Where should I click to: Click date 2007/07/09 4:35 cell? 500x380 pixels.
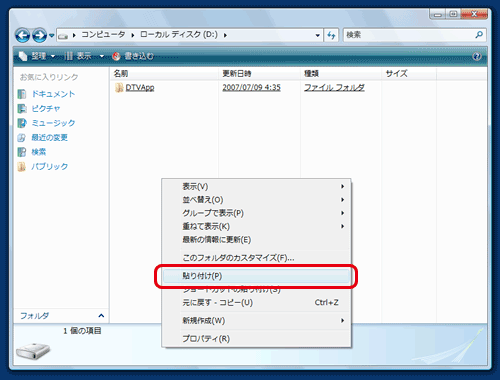click(251, 88)
